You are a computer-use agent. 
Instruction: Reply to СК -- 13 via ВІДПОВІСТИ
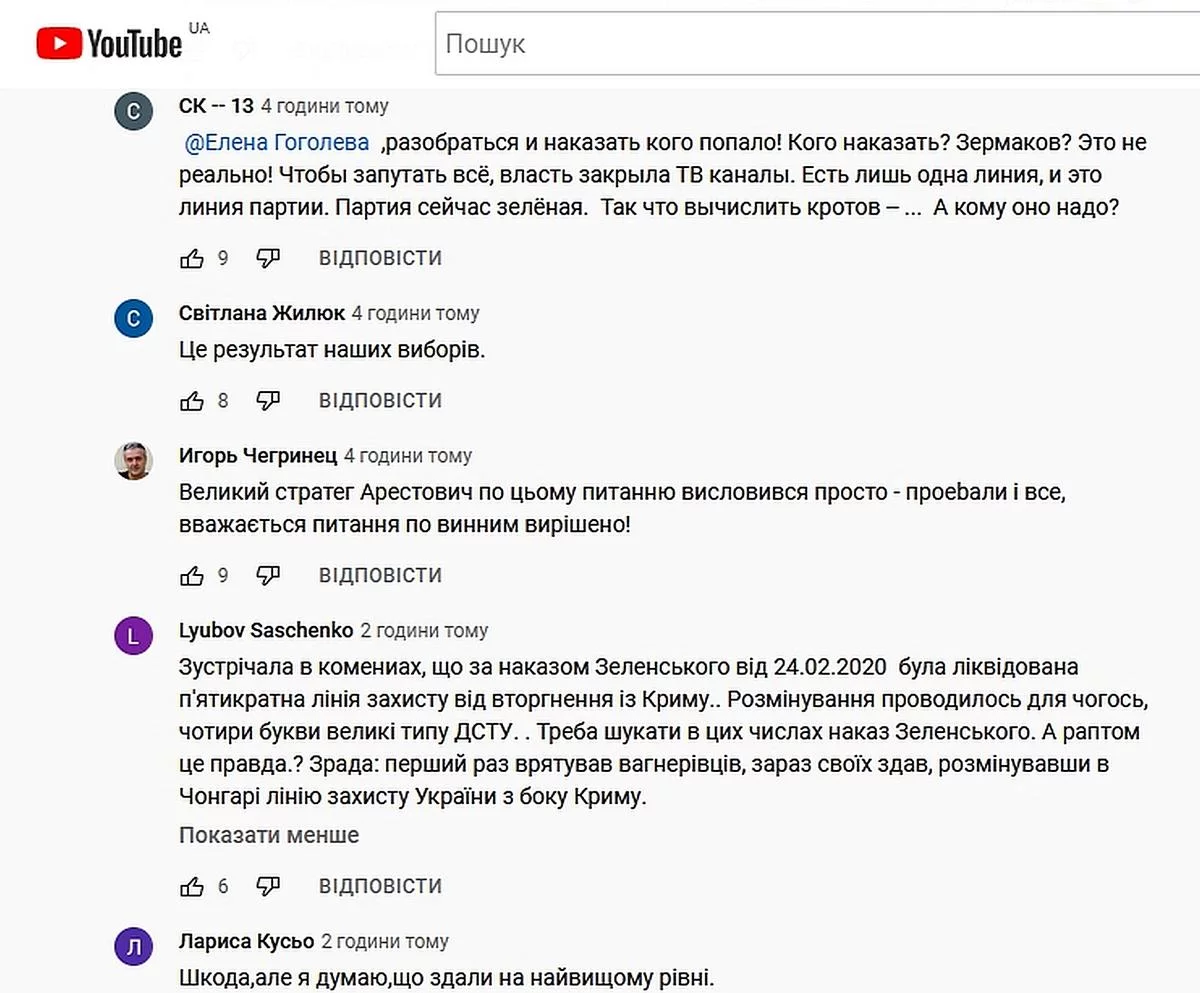380,258
